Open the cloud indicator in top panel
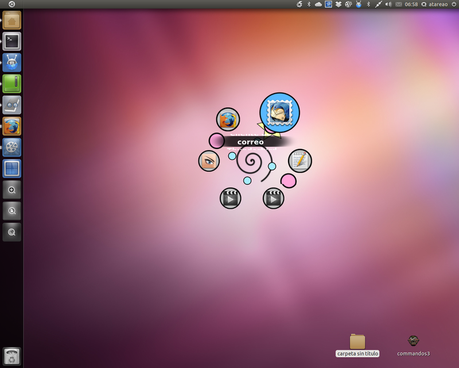This screenshot has height=368, width=459. click(x=318, y=4)
